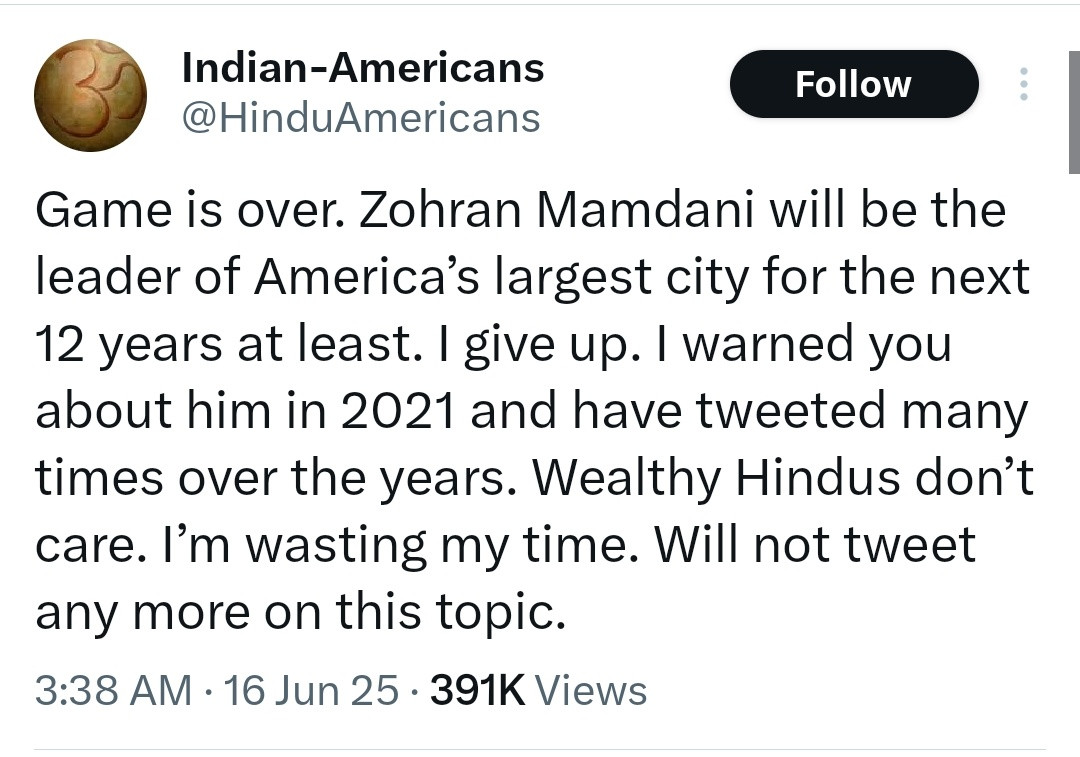Click the @HinduAmericans handle
1080x757 pixels.
click(x=361, y=118)
